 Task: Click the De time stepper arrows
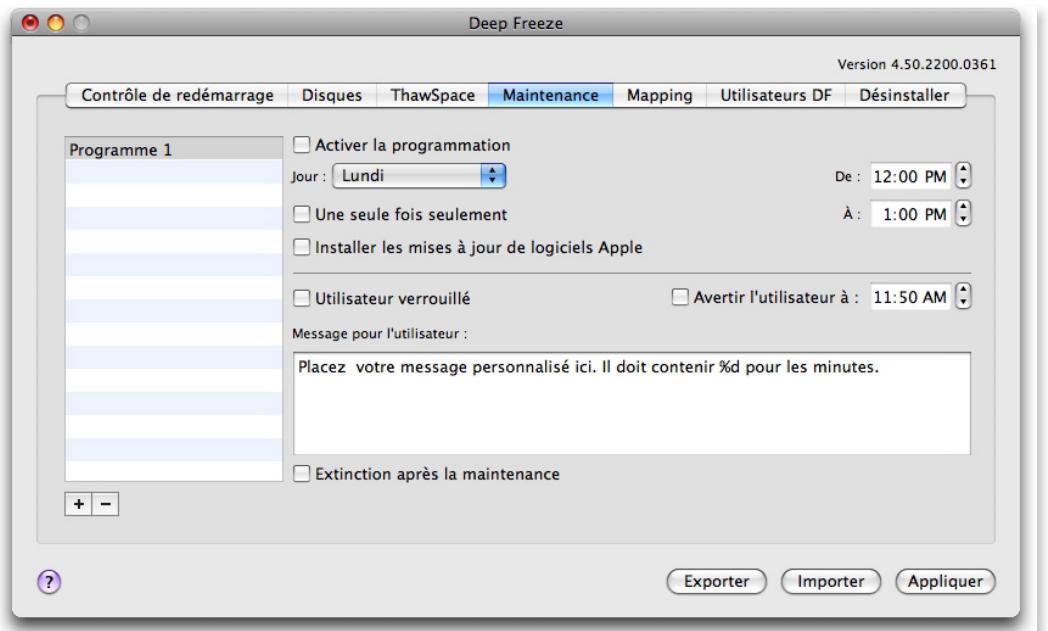[x=963, y=176]
